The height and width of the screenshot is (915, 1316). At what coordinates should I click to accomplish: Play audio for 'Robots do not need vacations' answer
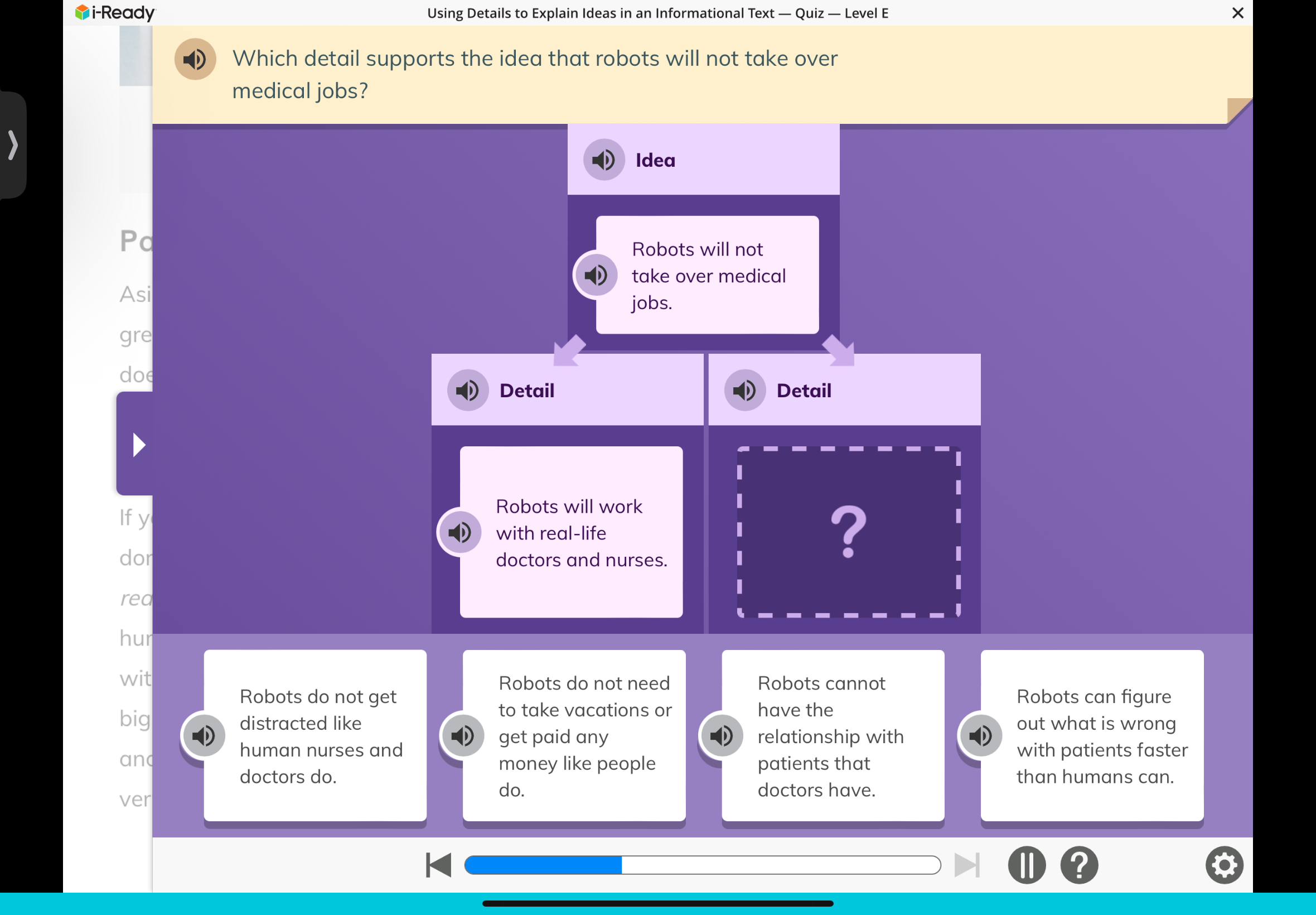tap(462, 735)
